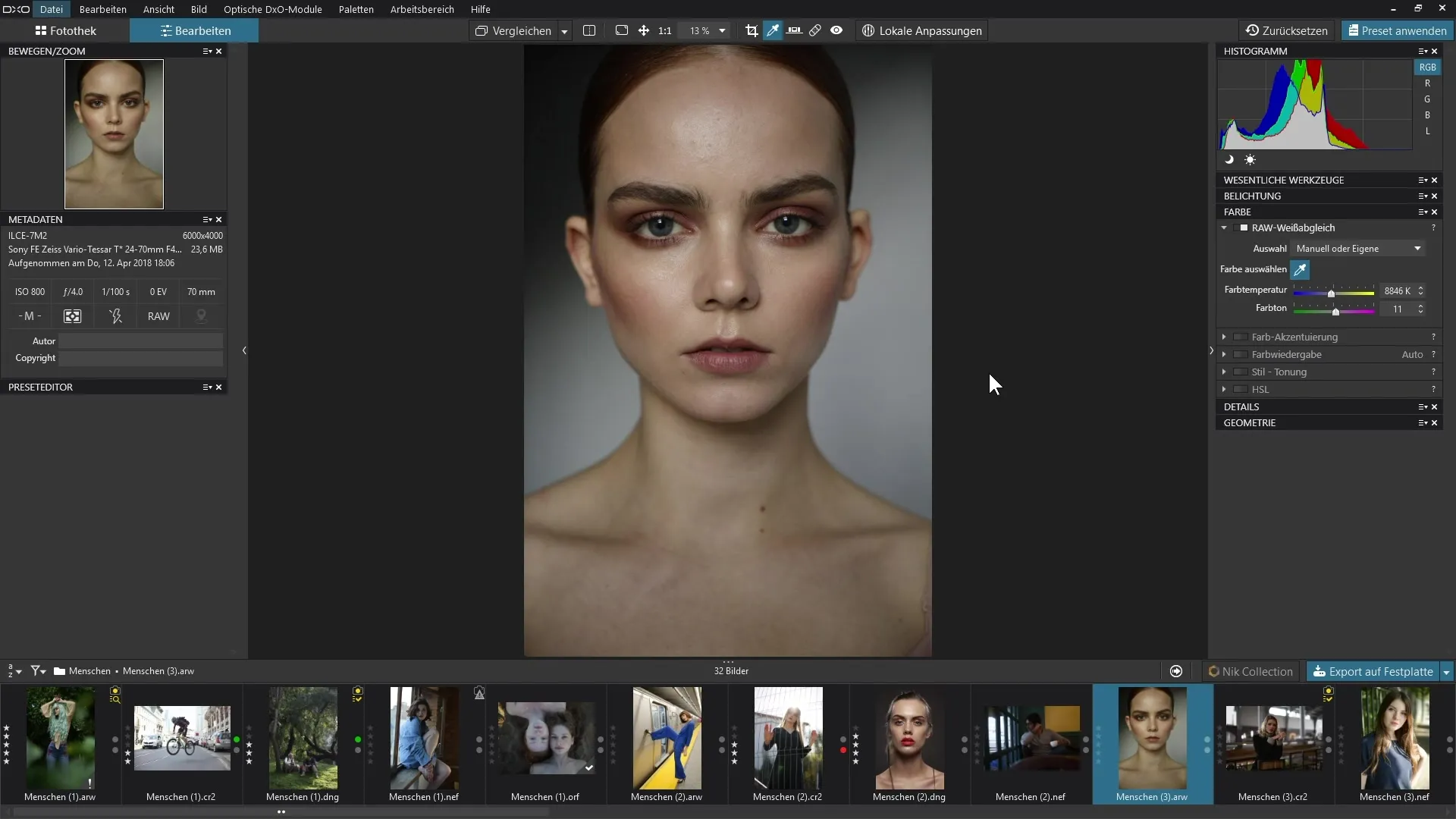
Task: Toggle Stil - Tonung enable switch
Action: tap(1241, 372)
